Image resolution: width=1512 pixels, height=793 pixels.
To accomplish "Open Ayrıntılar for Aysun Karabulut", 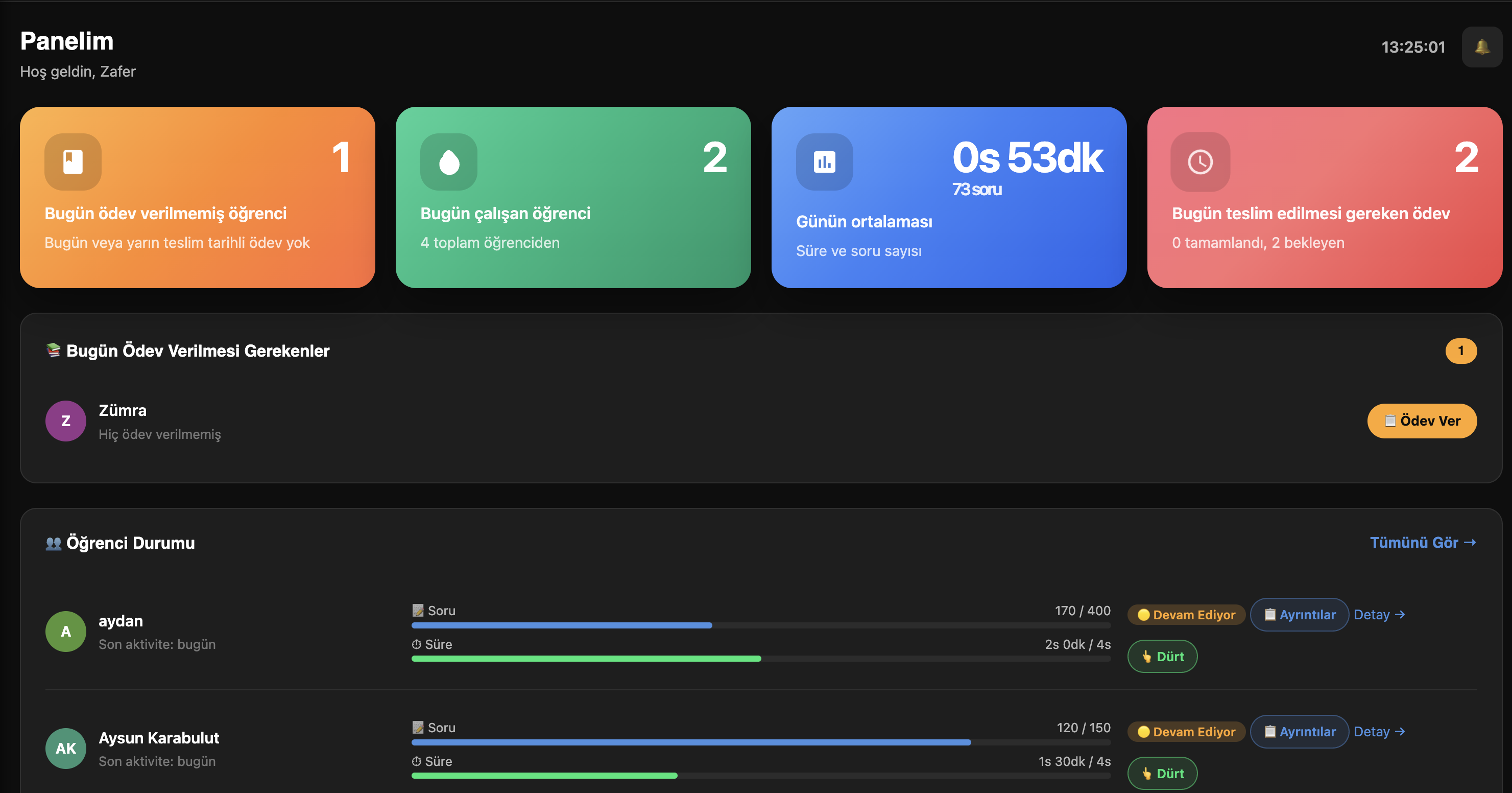I will pos(1299,731).
